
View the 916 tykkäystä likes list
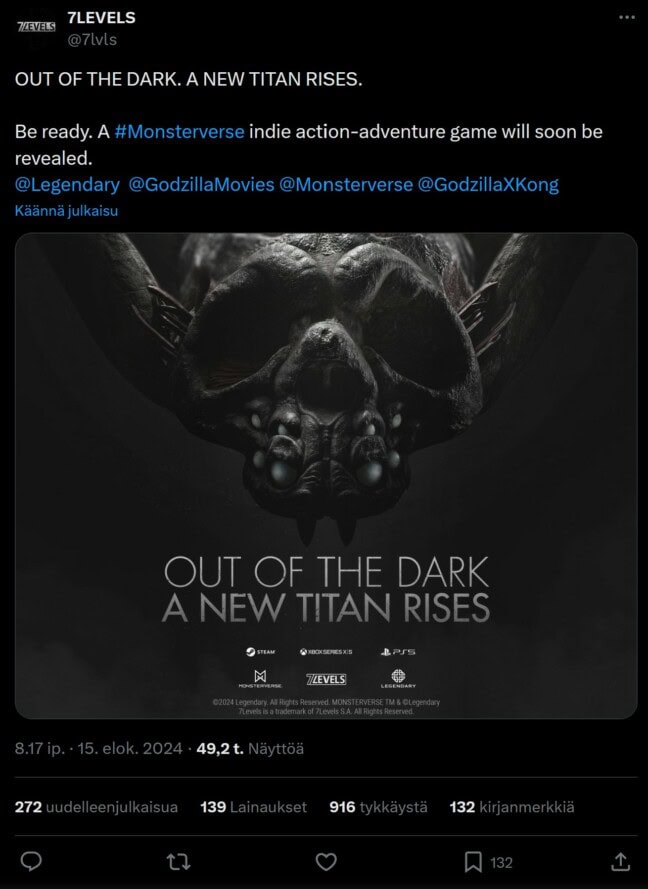tap(378, 807)
